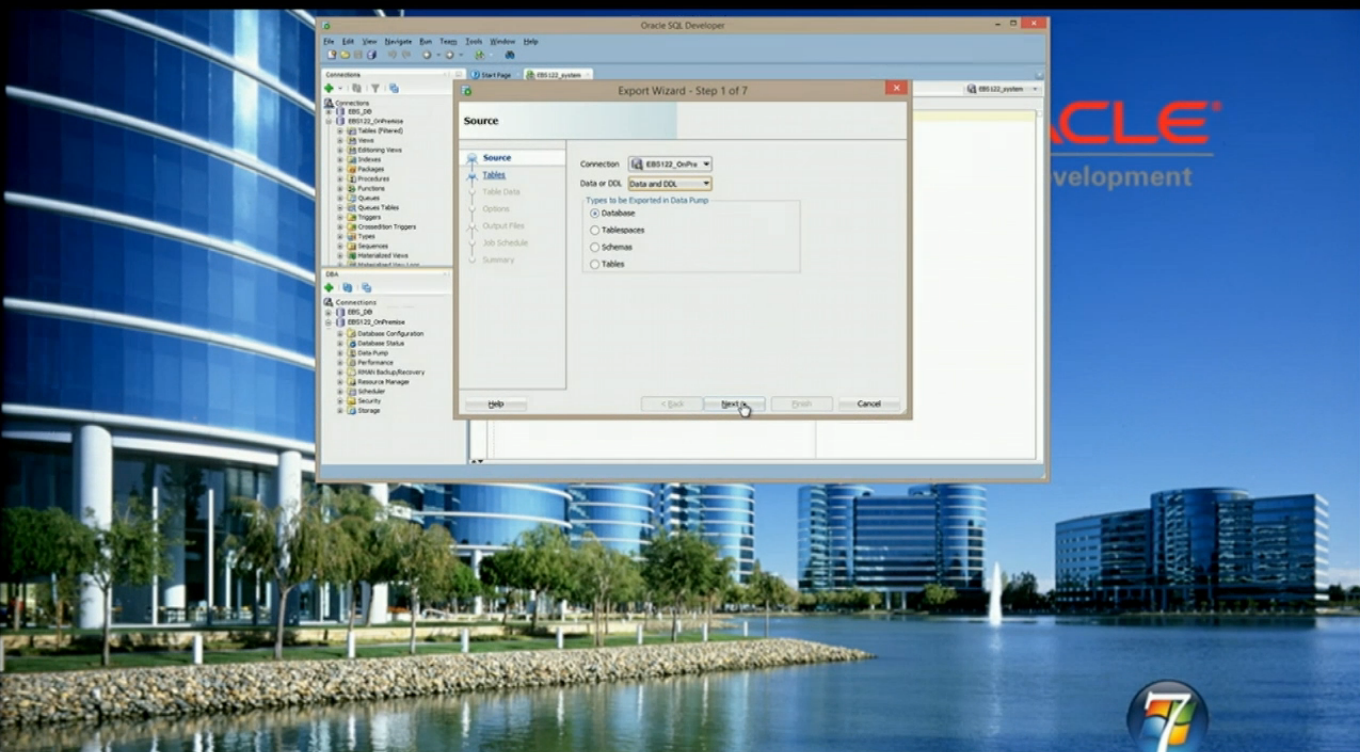Image resolution: width=1360 pixels, height=752 pixels.
Task: Select the Schemas radio button
Action: tap(595, 247)
